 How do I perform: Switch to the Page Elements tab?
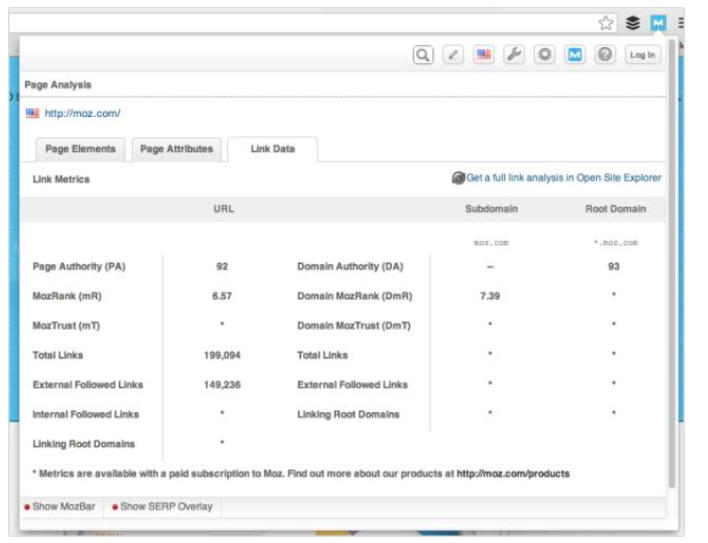coord(80,149)
